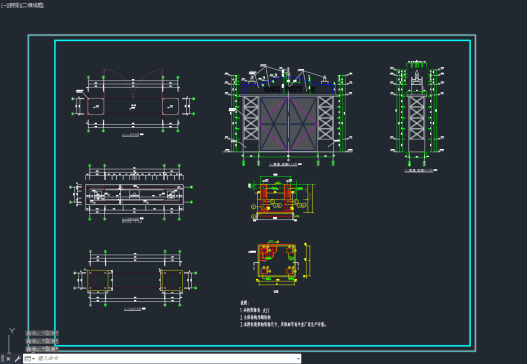527x364 pixels.
Task: Click the Y axis label of UCS icon
Action: click(x=12, y=331)
